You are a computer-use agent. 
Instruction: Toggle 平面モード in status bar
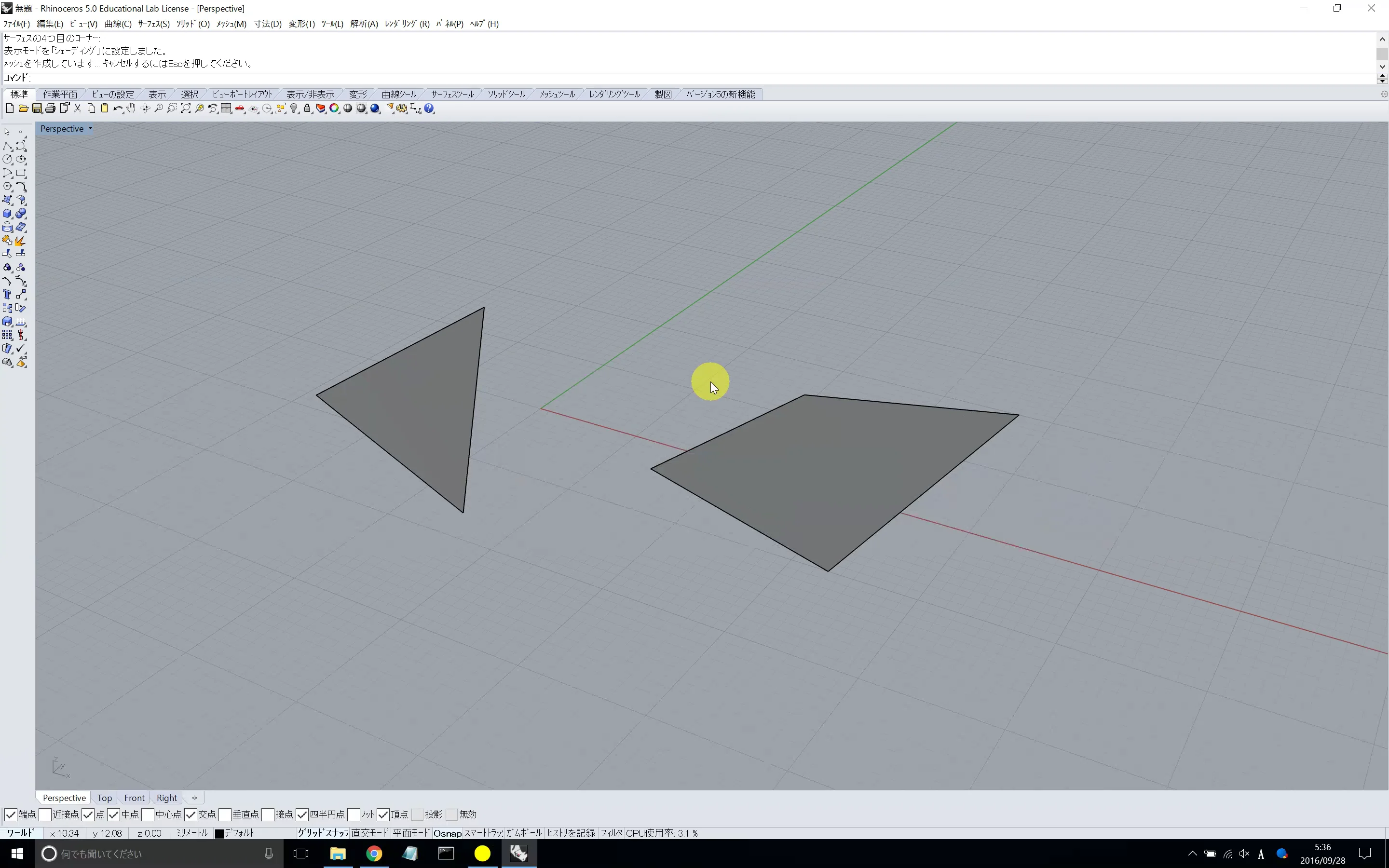tap(411, 833)
